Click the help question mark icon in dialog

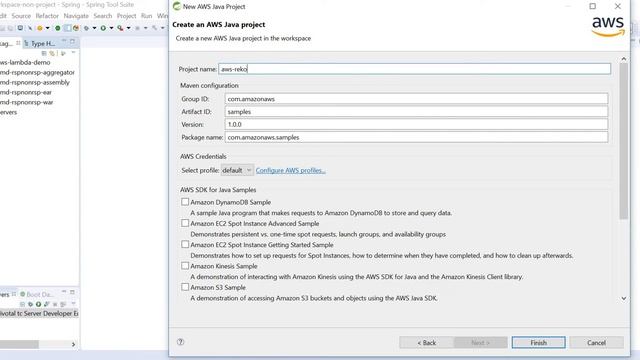click(x=180, y=342)
